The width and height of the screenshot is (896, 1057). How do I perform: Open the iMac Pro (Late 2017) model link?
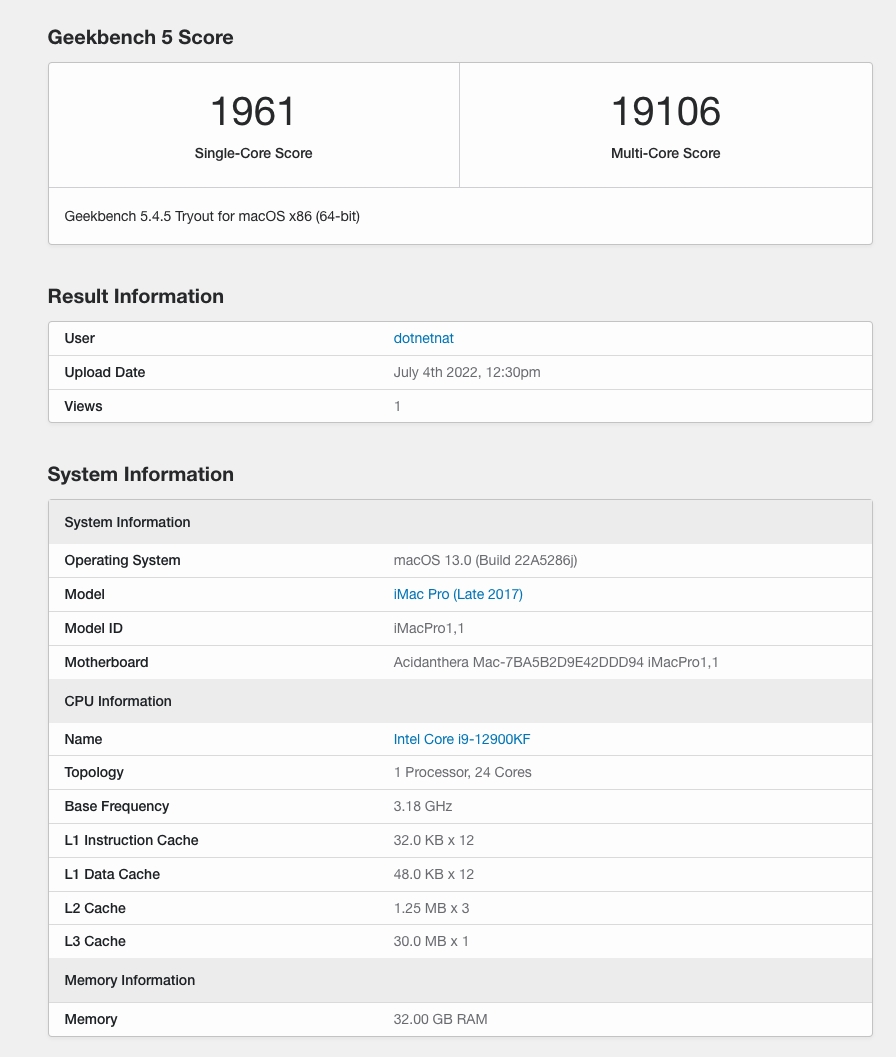click(x=458, y=595)
